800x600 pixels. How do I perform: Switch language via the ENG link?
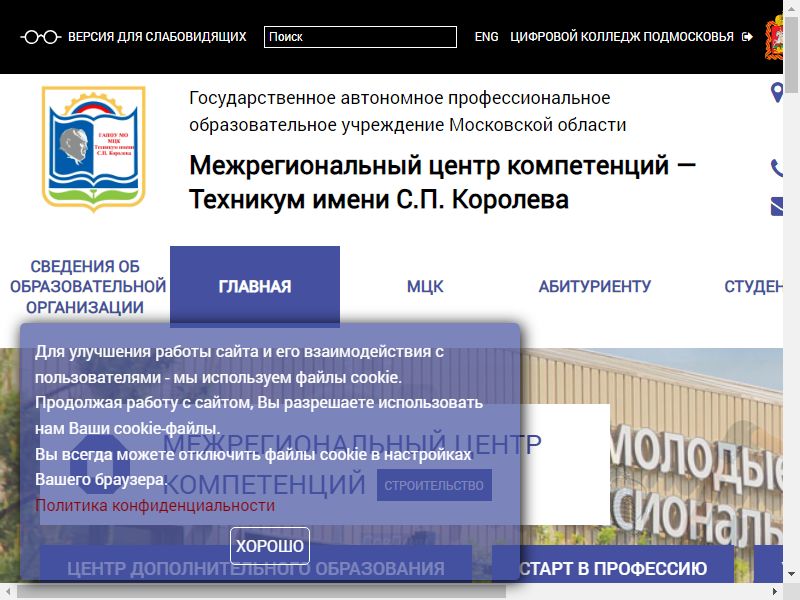486,37
